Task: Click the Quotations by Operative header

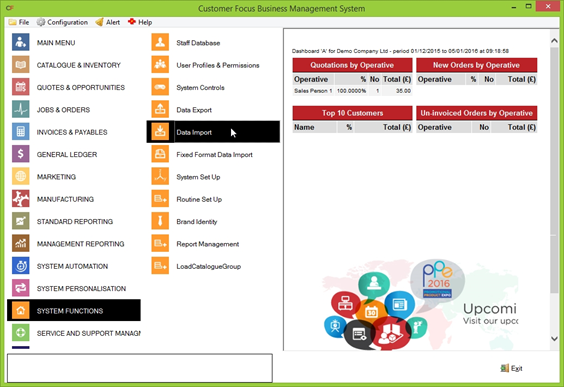Action: tap(352, 65)
